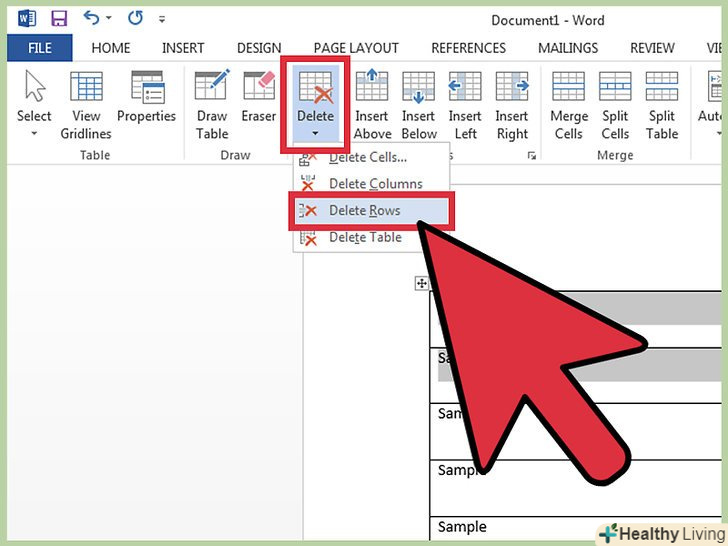This screenshot has height=546, width=728.
Task: Open the FILE tab
Action: [x=40, y=47]
